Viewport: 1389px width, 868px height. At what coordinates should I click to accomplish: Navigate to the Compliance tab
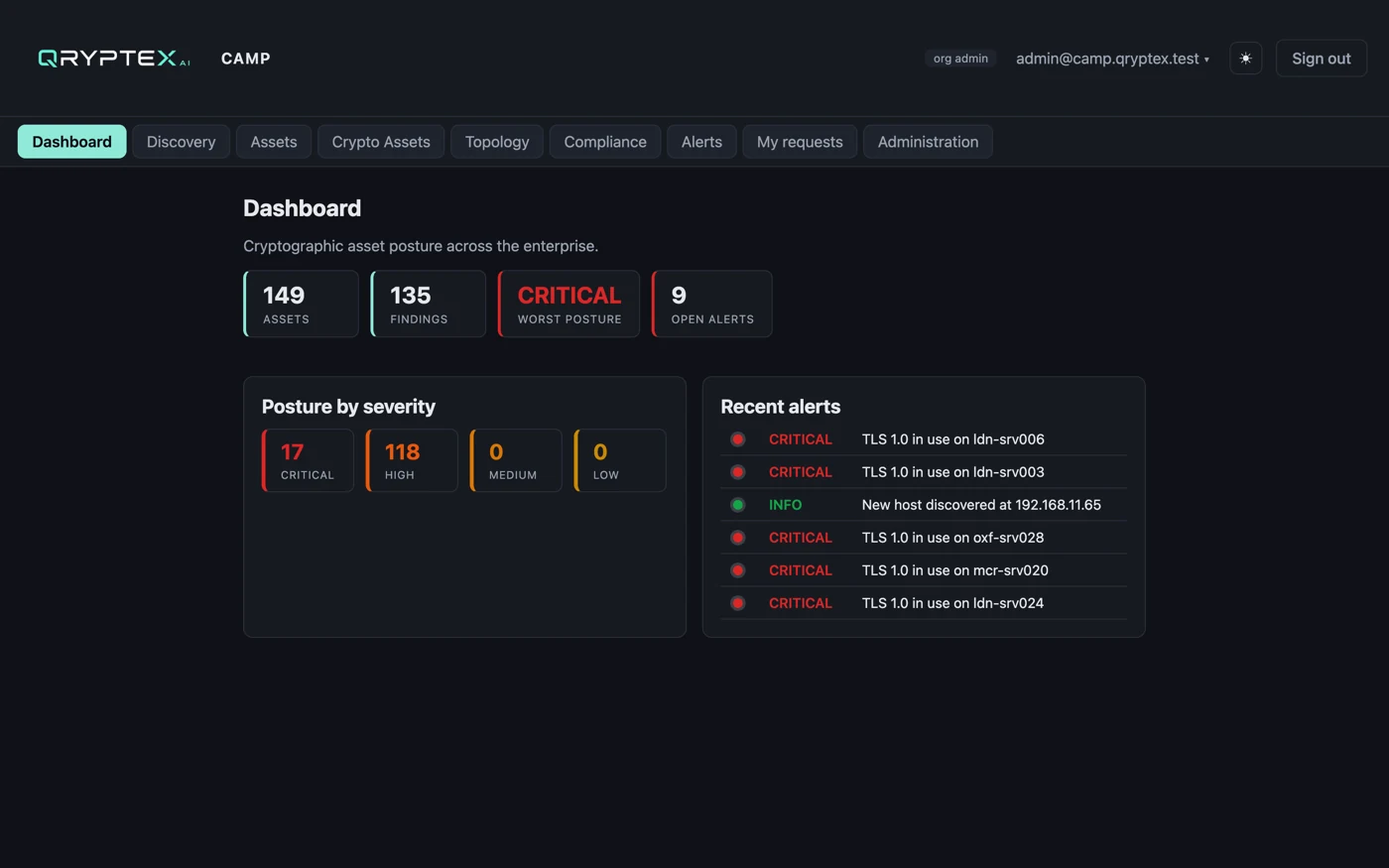(x=605, y=142)
